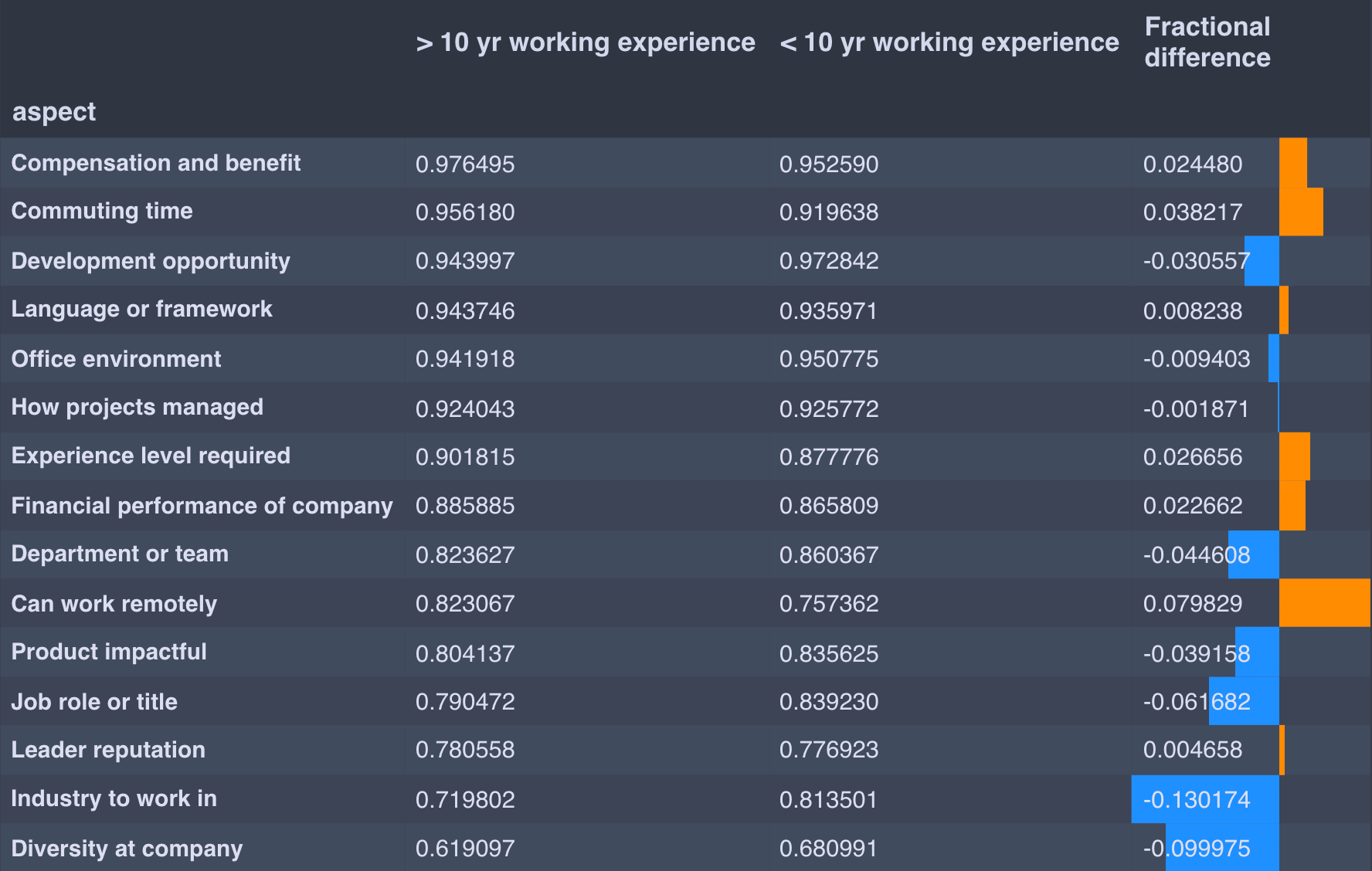Click the 'Fractional difference' column header

point(1207,42)
